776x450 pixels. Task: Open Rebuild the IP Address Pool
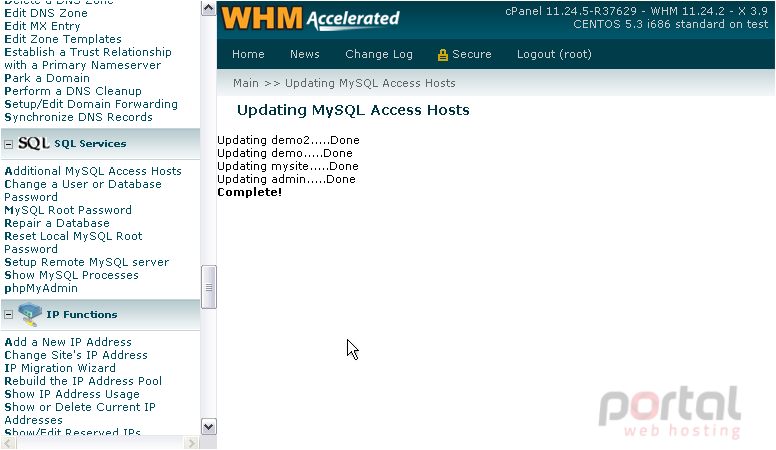[83, 381]
